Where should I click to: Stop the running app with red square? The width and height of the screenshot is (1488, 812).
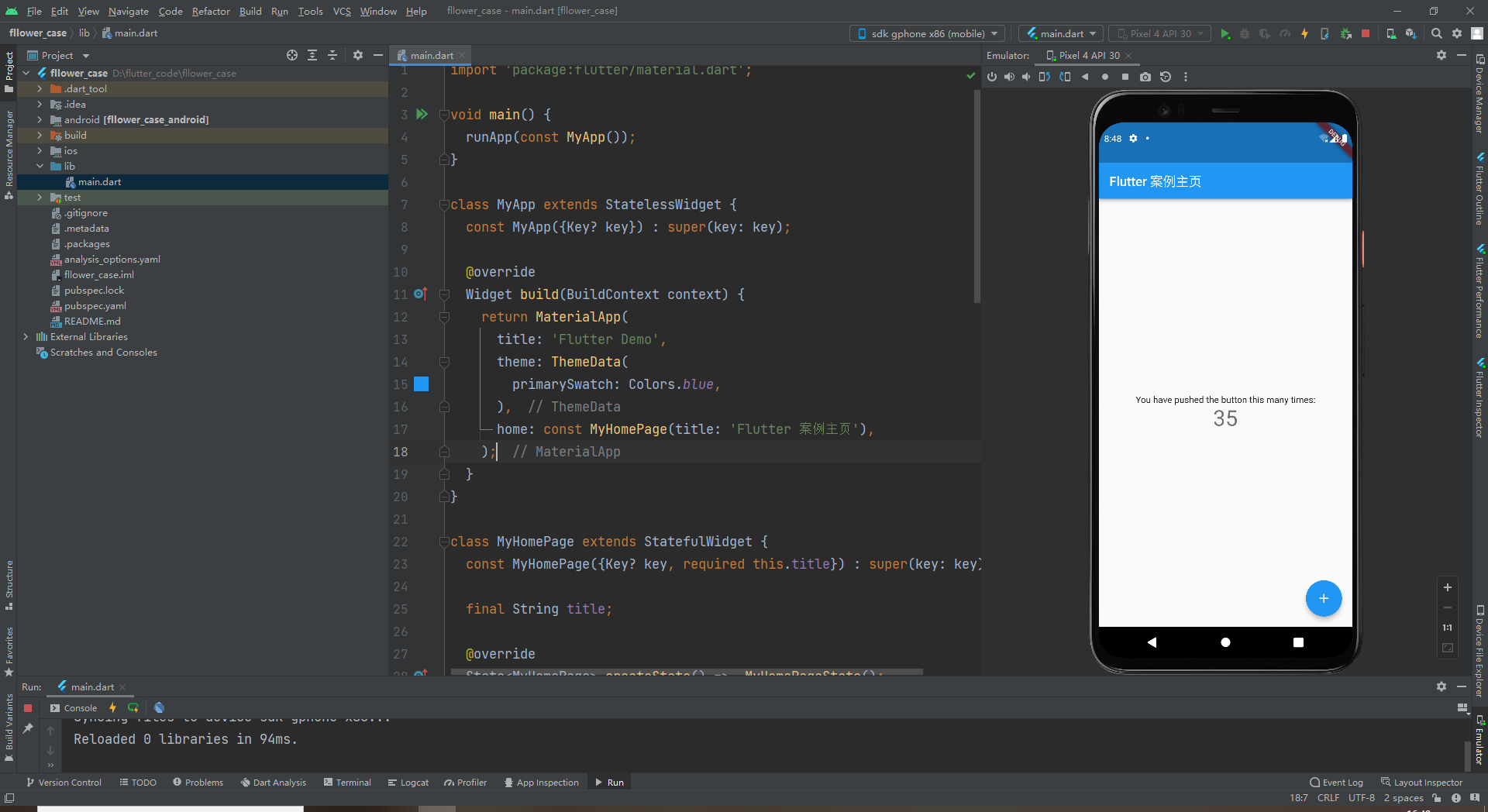click(1366, 33)
